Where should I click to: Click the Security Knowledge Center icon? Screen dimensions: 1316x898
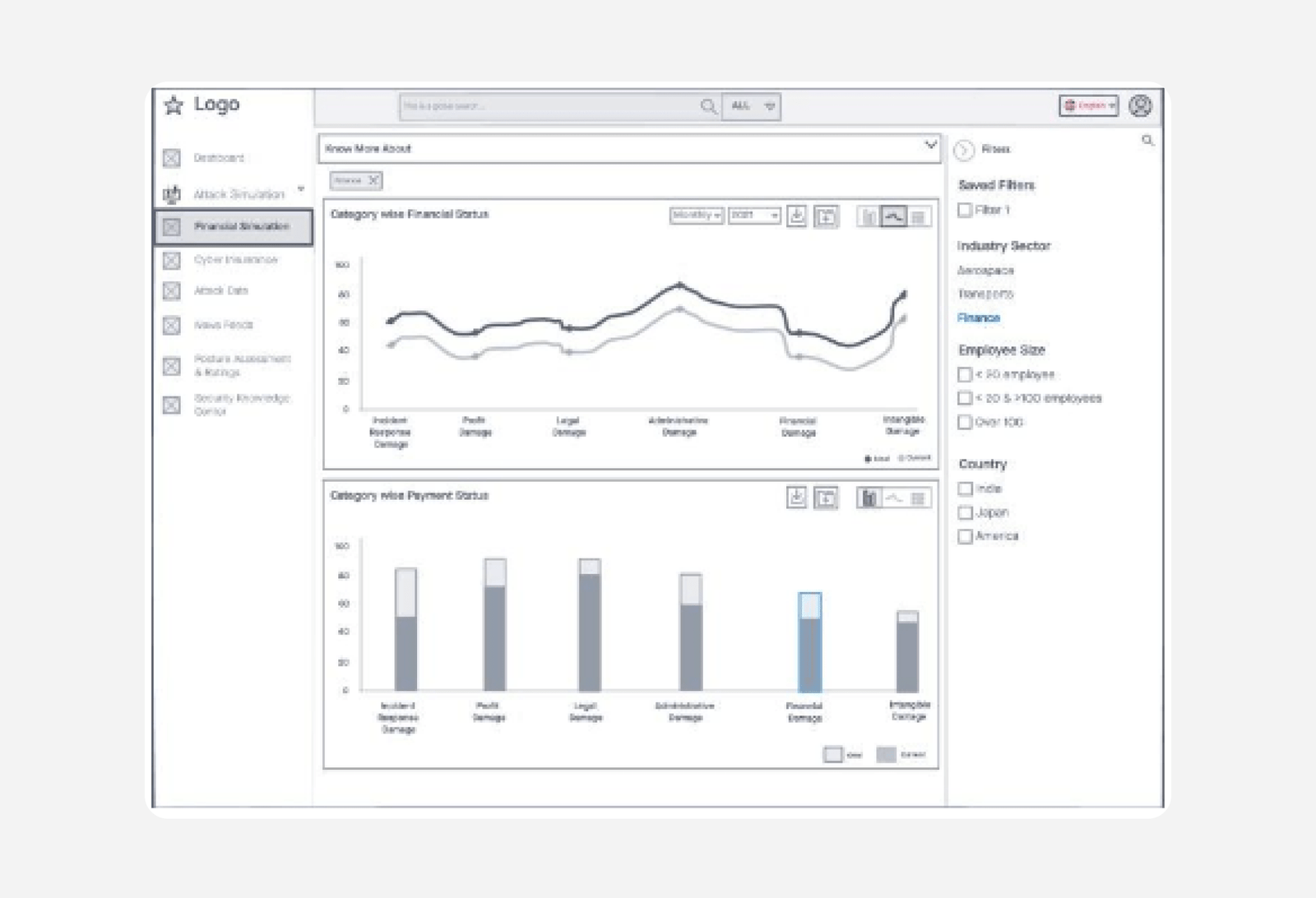click(171, 405)
